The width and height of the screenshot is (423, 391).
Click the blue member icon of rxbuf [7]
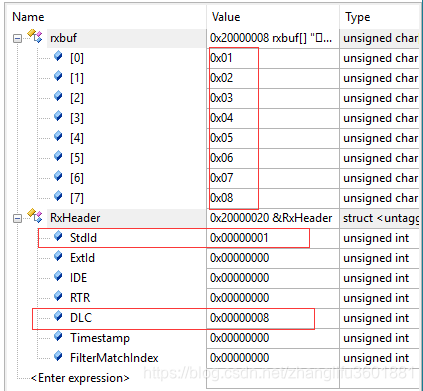[58, 196]
